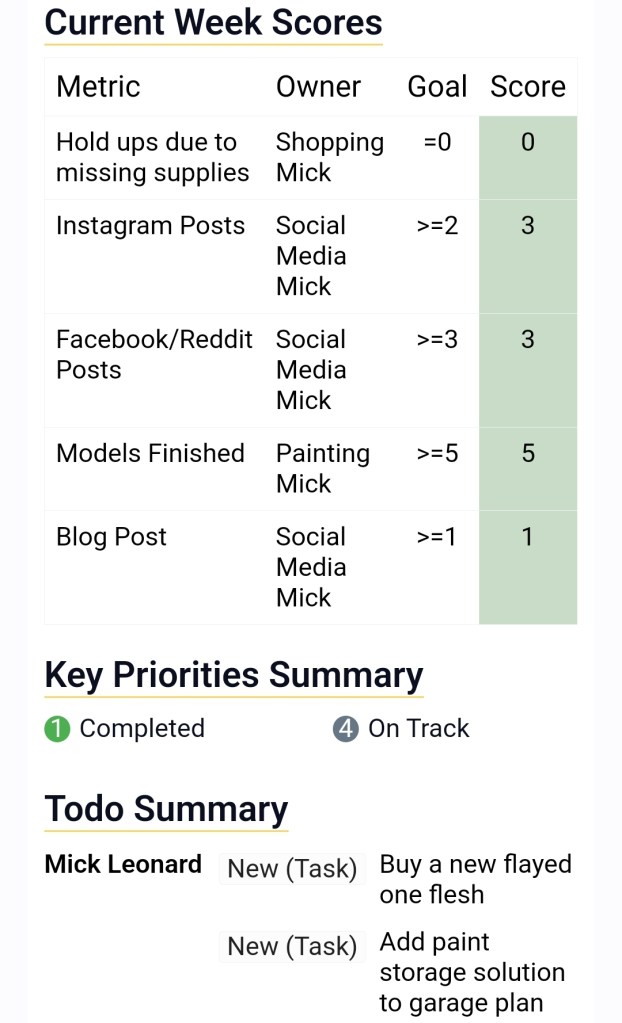Viewport: 622px width, 1023px height.
Task: Click the green Completed count badge
Action: coord(58,729)
